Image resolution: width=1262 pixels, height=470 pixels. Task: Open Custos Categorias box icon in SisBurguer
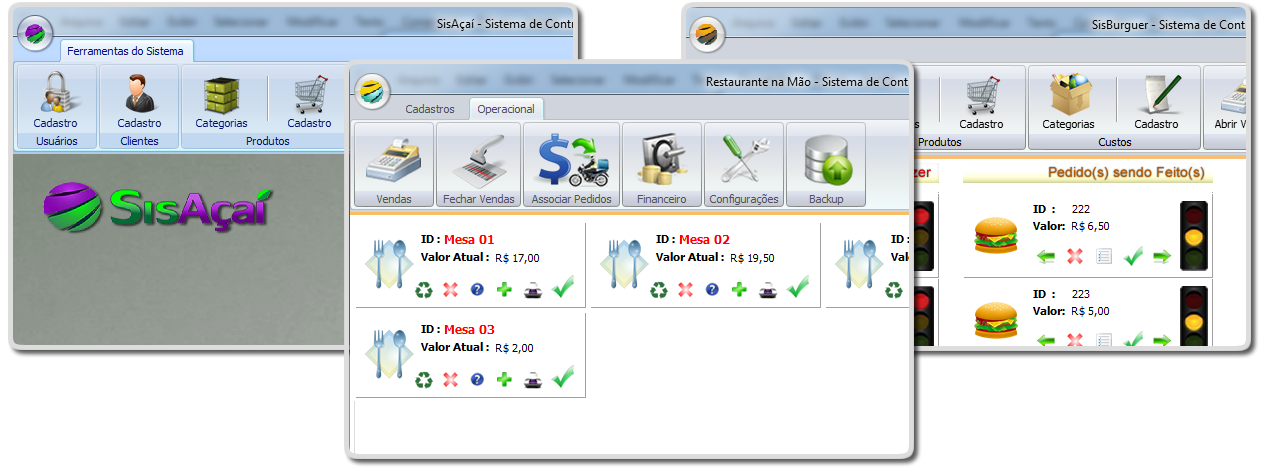coord(1068,97)
